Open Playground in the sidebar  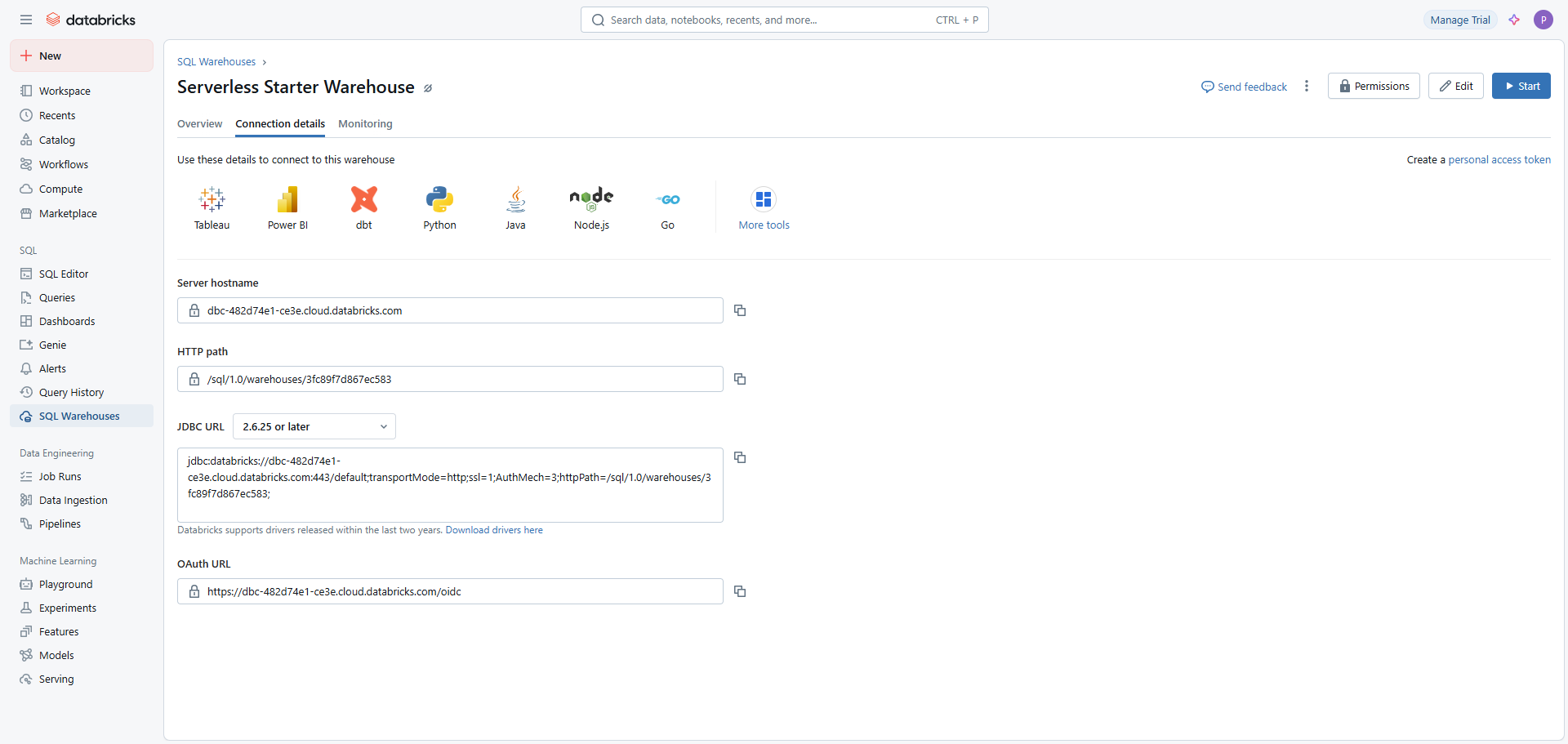82,584
